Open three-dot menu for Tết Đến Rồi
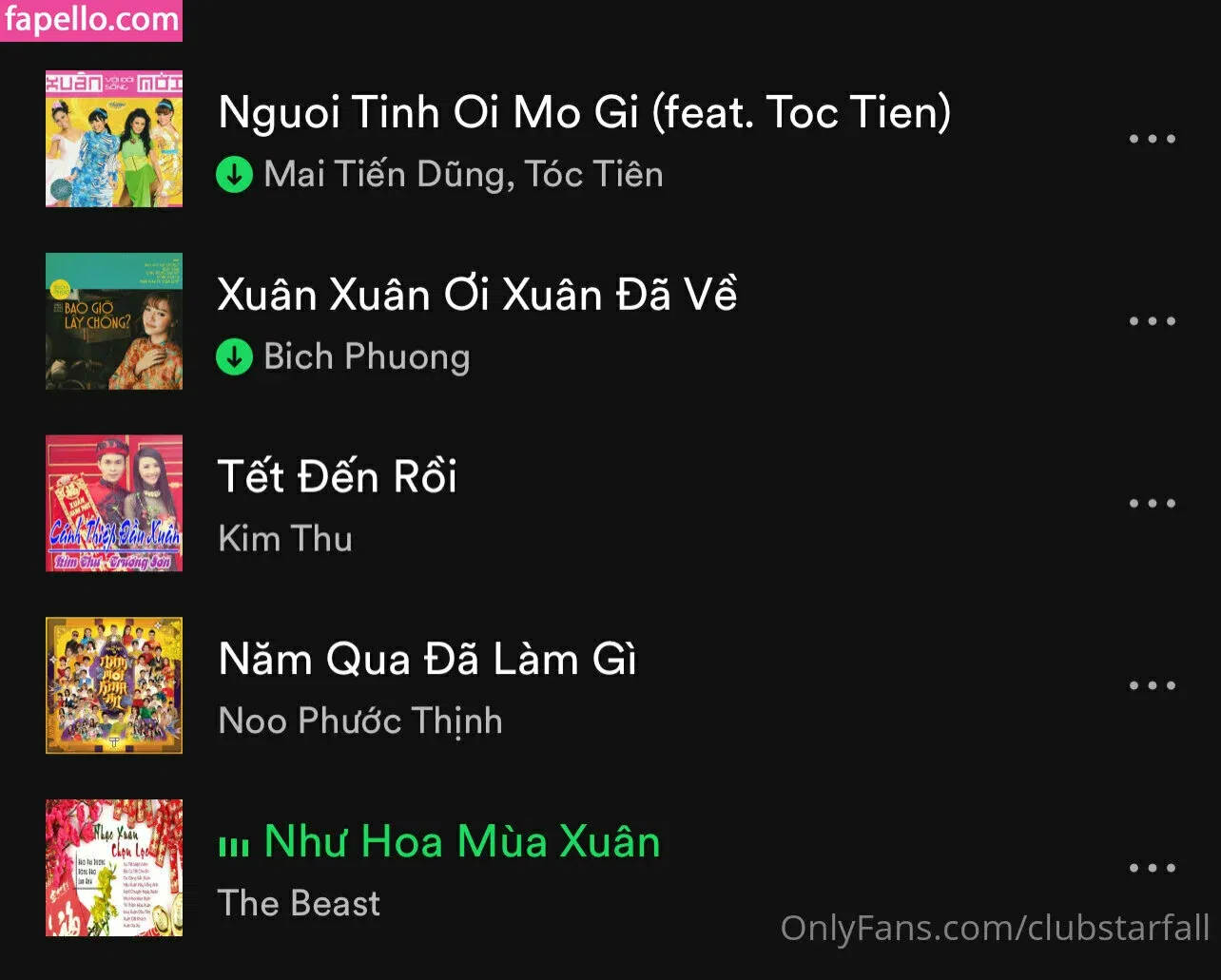The height and width of the screenshot is (980, 1221). [x=1152, y=504]
